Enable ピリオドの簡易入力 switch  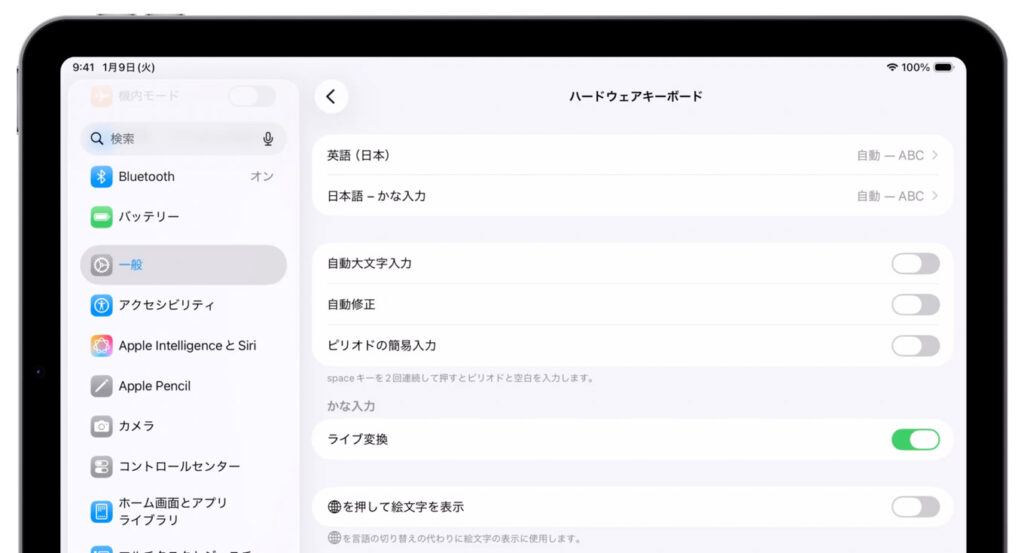(916, 345)
